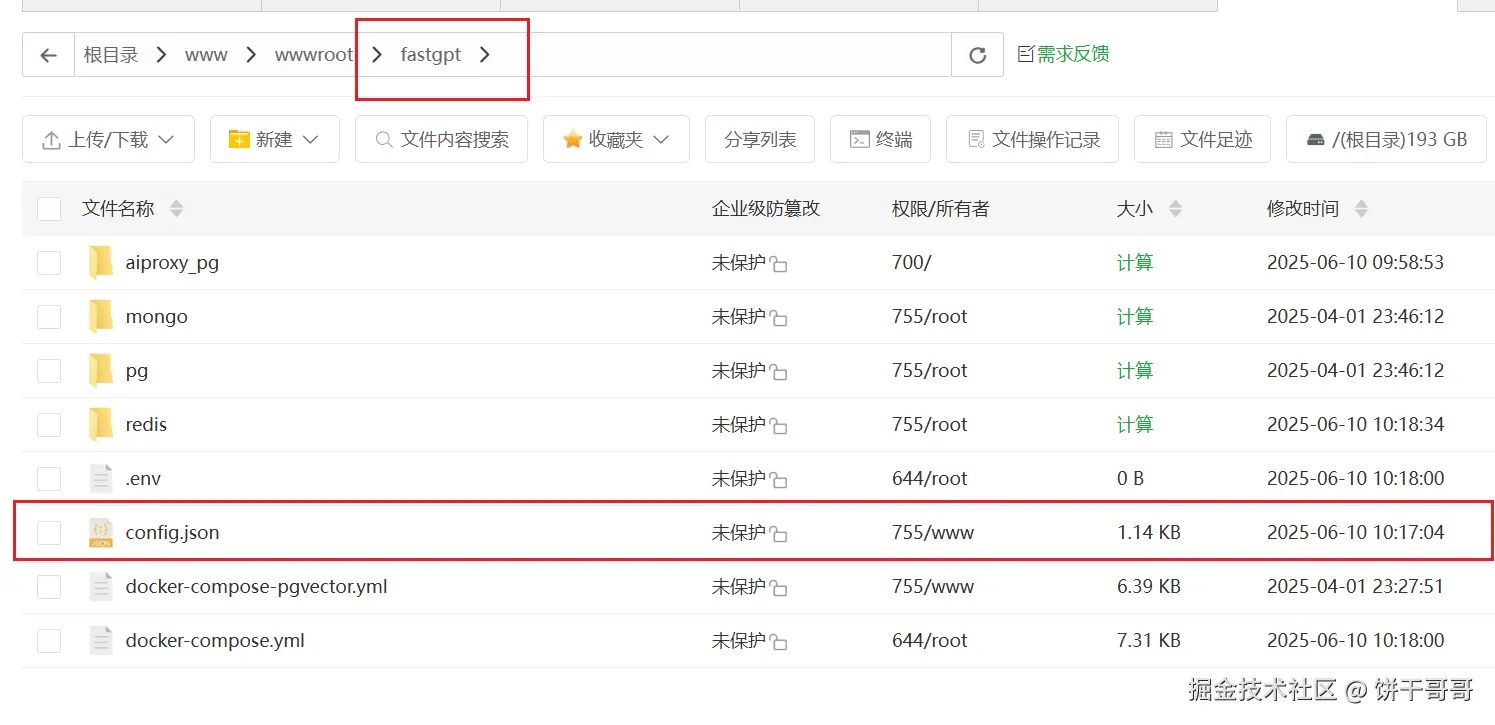Click the back arrow navigation button

(48, 55)
